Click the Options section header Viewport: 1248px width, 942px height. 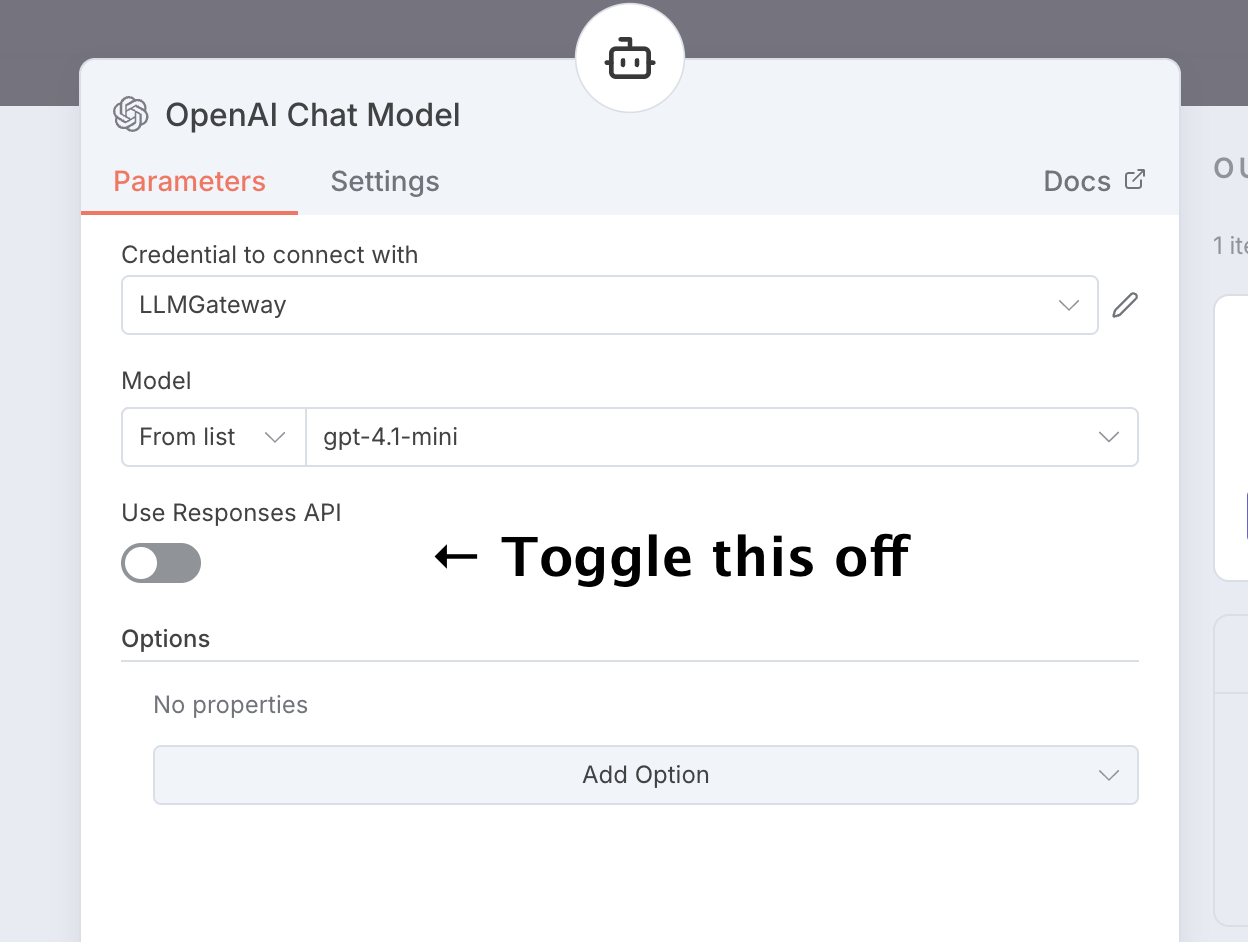(165, 638)
